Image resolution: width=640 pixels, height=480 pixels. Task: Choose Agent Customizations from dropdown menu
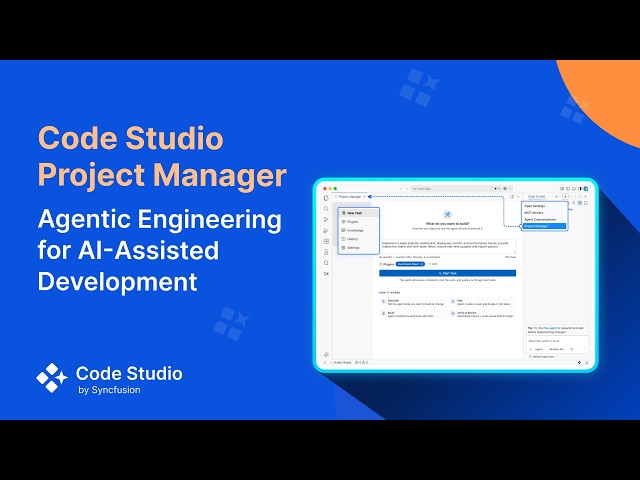[544, 219]
